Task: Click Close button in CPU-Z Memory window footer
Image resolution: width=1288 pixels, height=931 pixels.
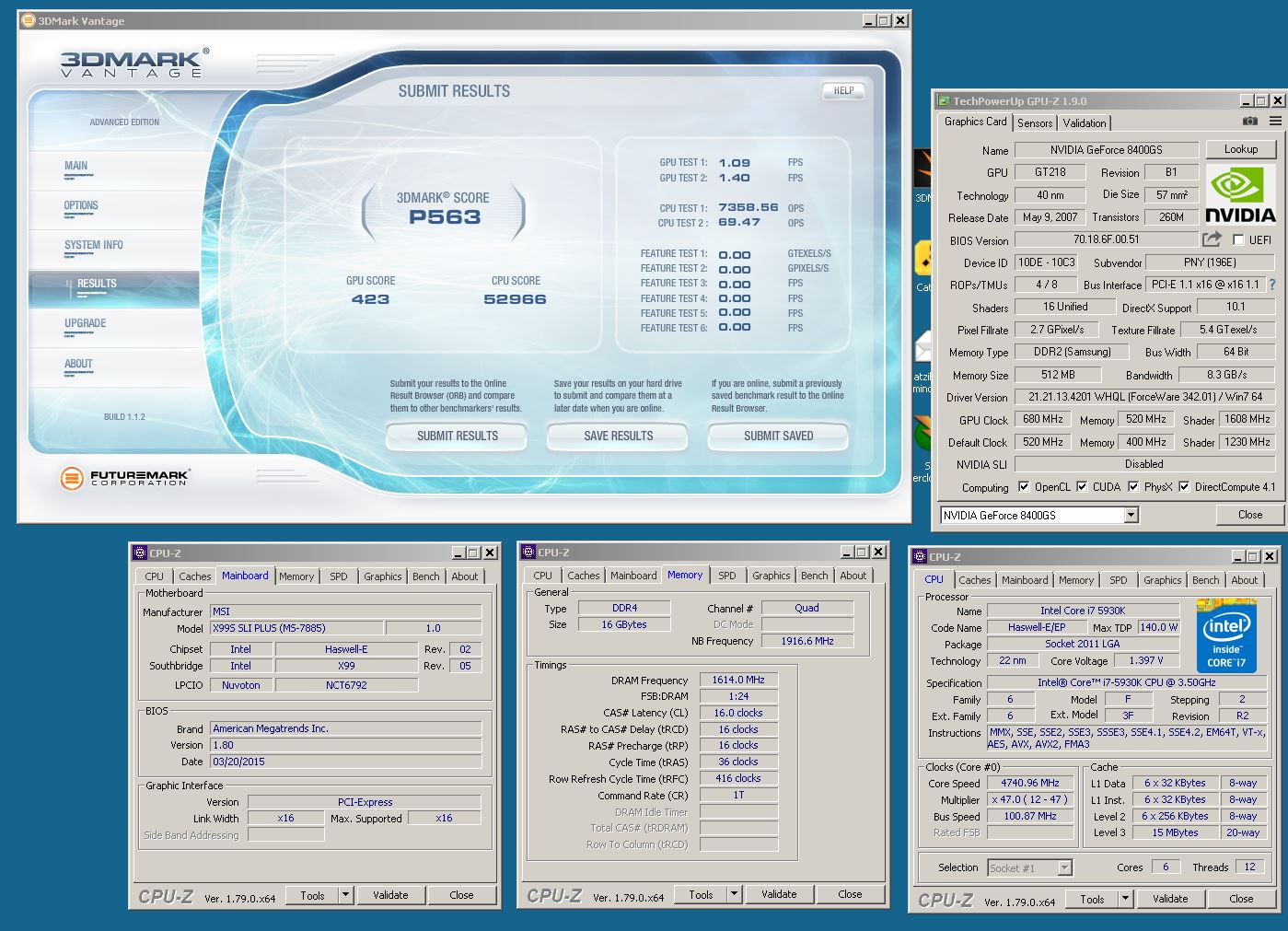Action: (850, 893)
